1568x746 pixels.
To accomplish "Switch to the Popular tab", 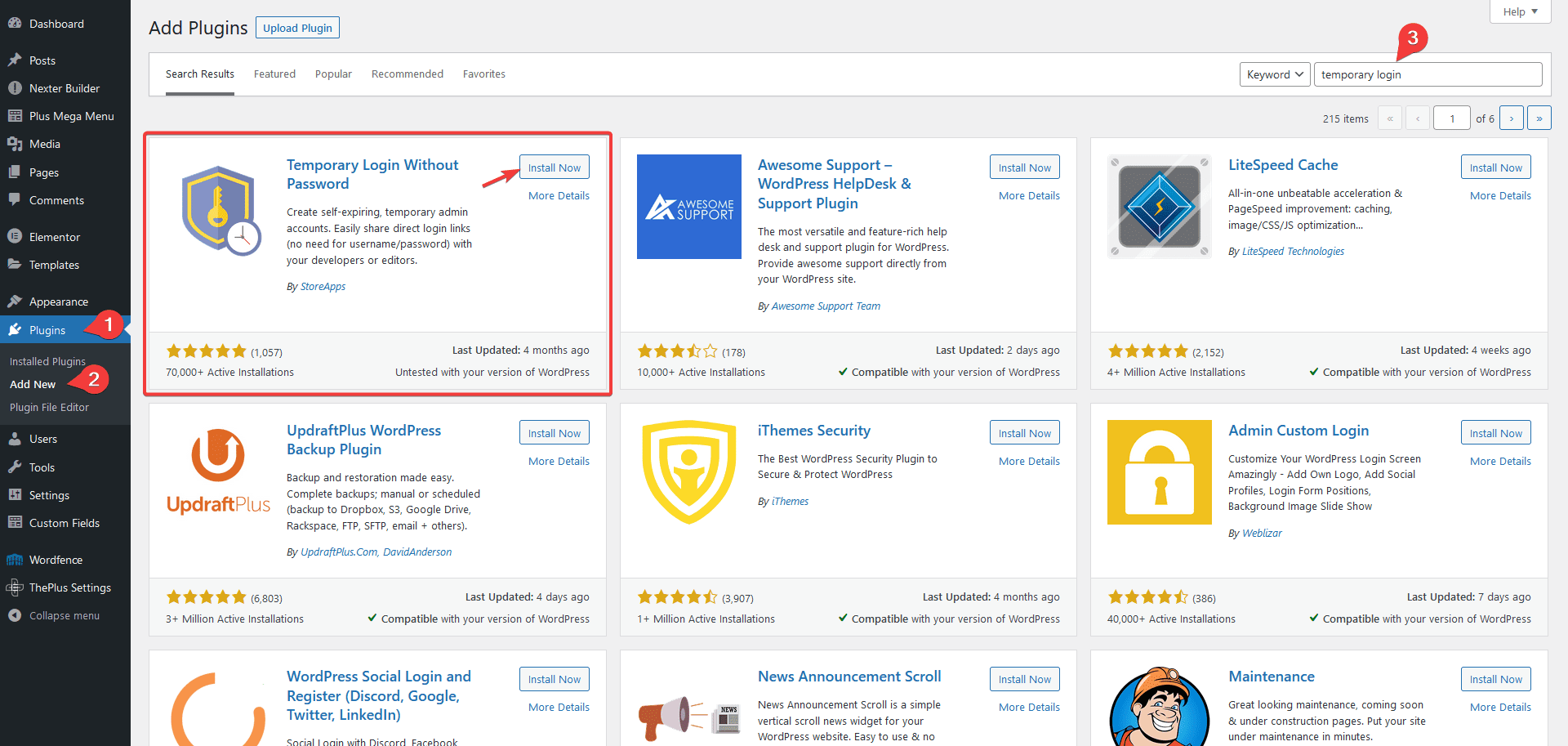I will [x=333, y=74].
